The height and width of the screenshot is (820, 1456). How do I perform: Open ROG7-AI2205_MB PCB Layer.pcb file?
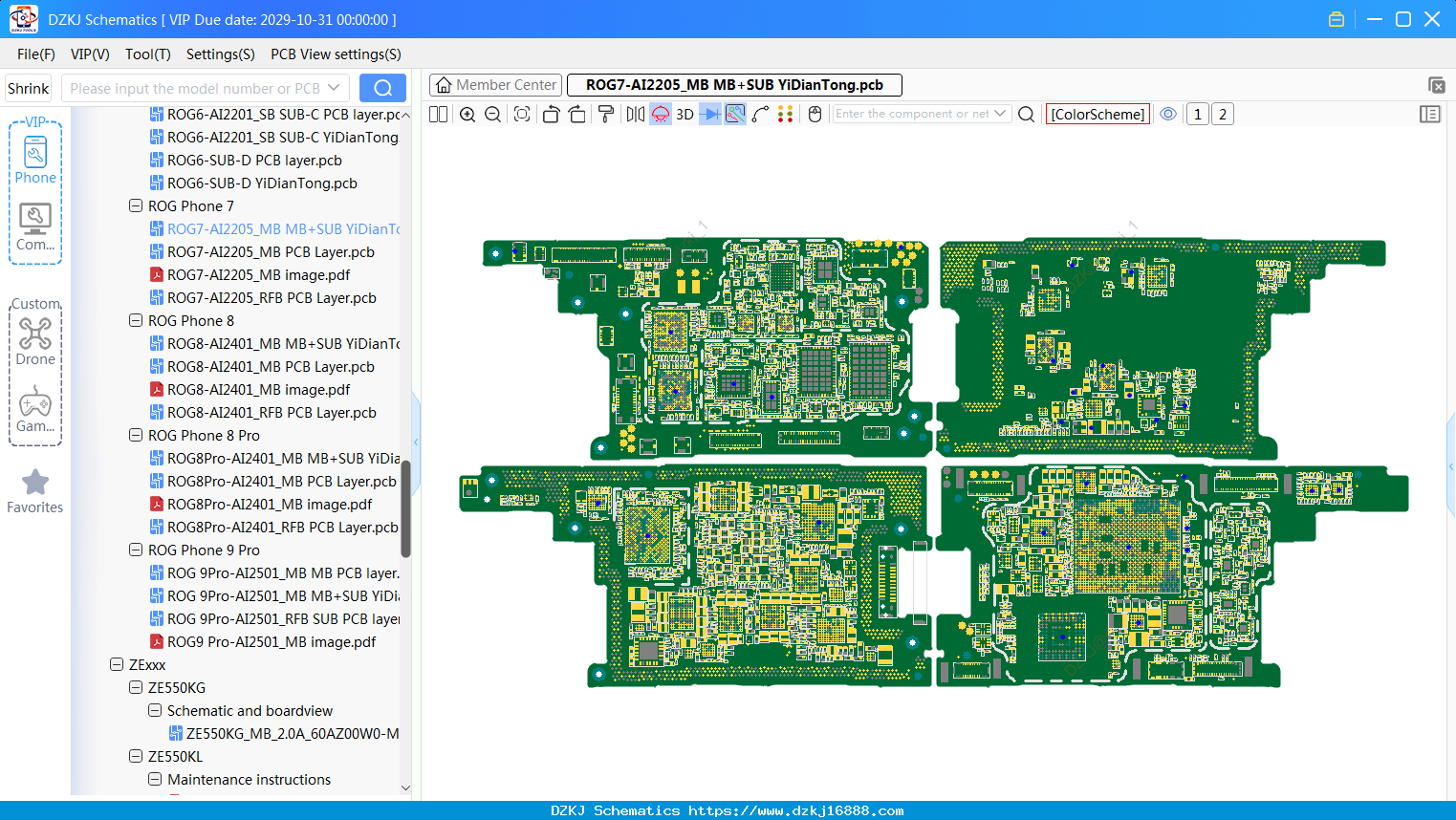point(271,251)
